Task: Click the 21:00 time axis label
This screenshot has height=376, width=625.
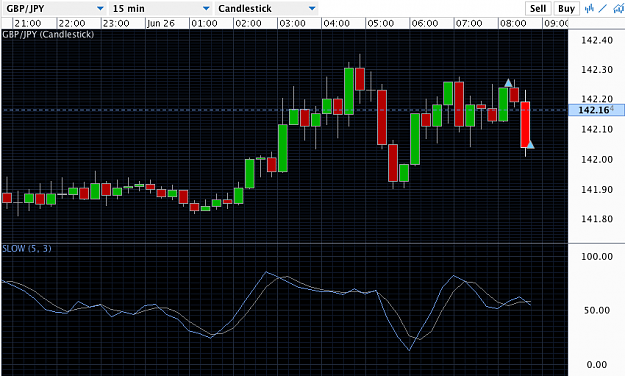Action: [x=28, y=24]
